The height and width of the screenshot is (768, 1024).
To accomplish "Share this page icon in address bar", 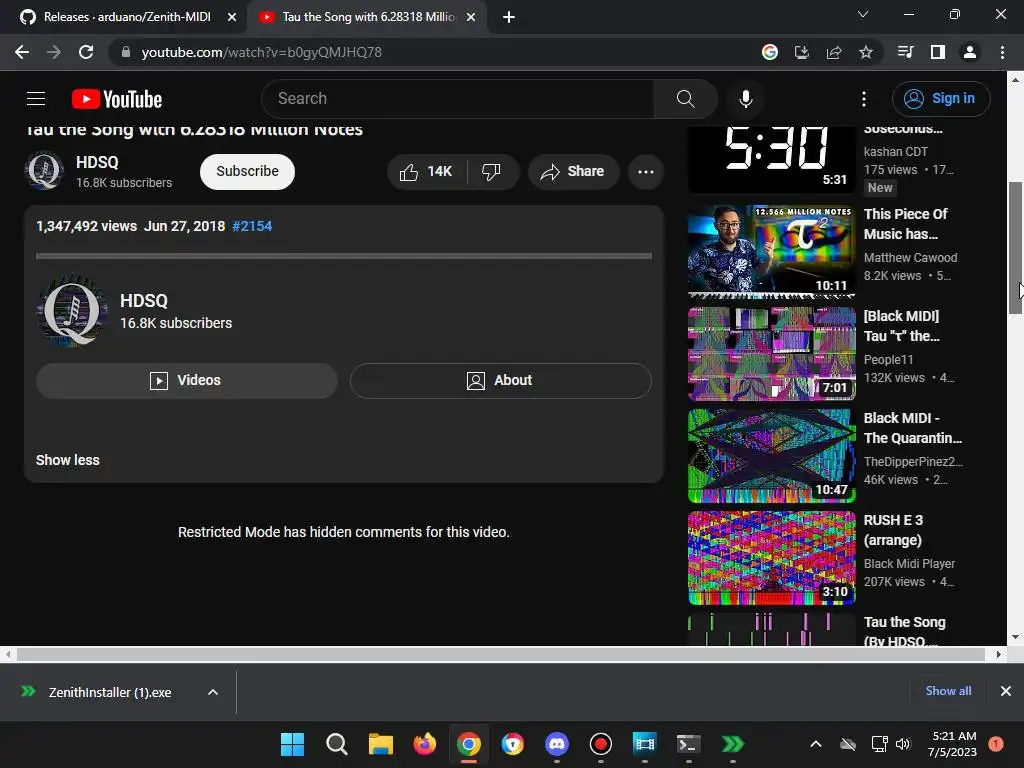I will 834,52.
